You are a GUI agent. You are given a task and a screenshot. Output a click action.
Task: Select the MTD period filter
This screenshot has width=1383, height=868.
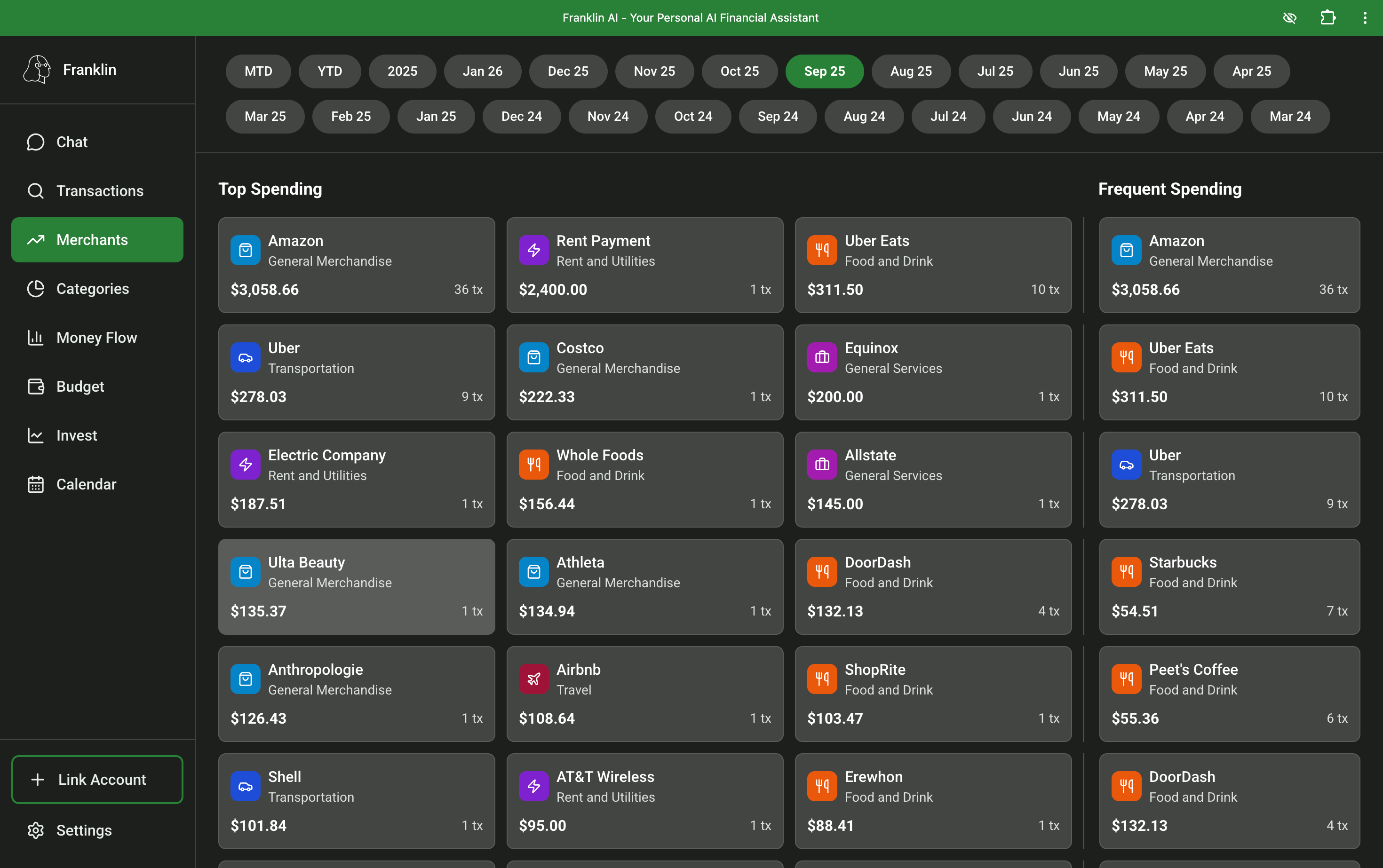258,71
